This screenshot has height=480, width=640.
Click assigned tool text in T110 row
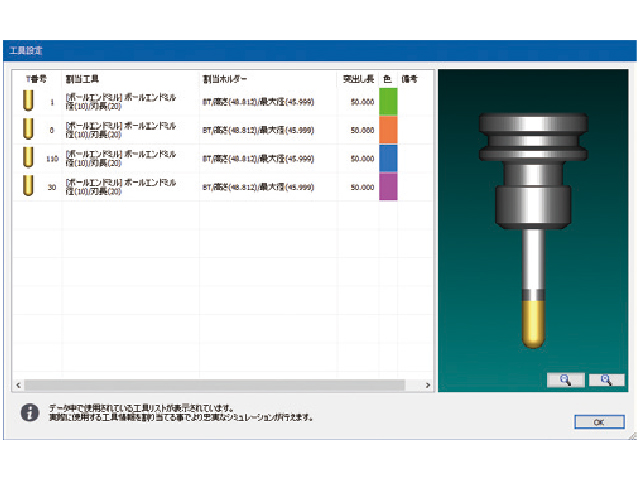click(121, 158)
